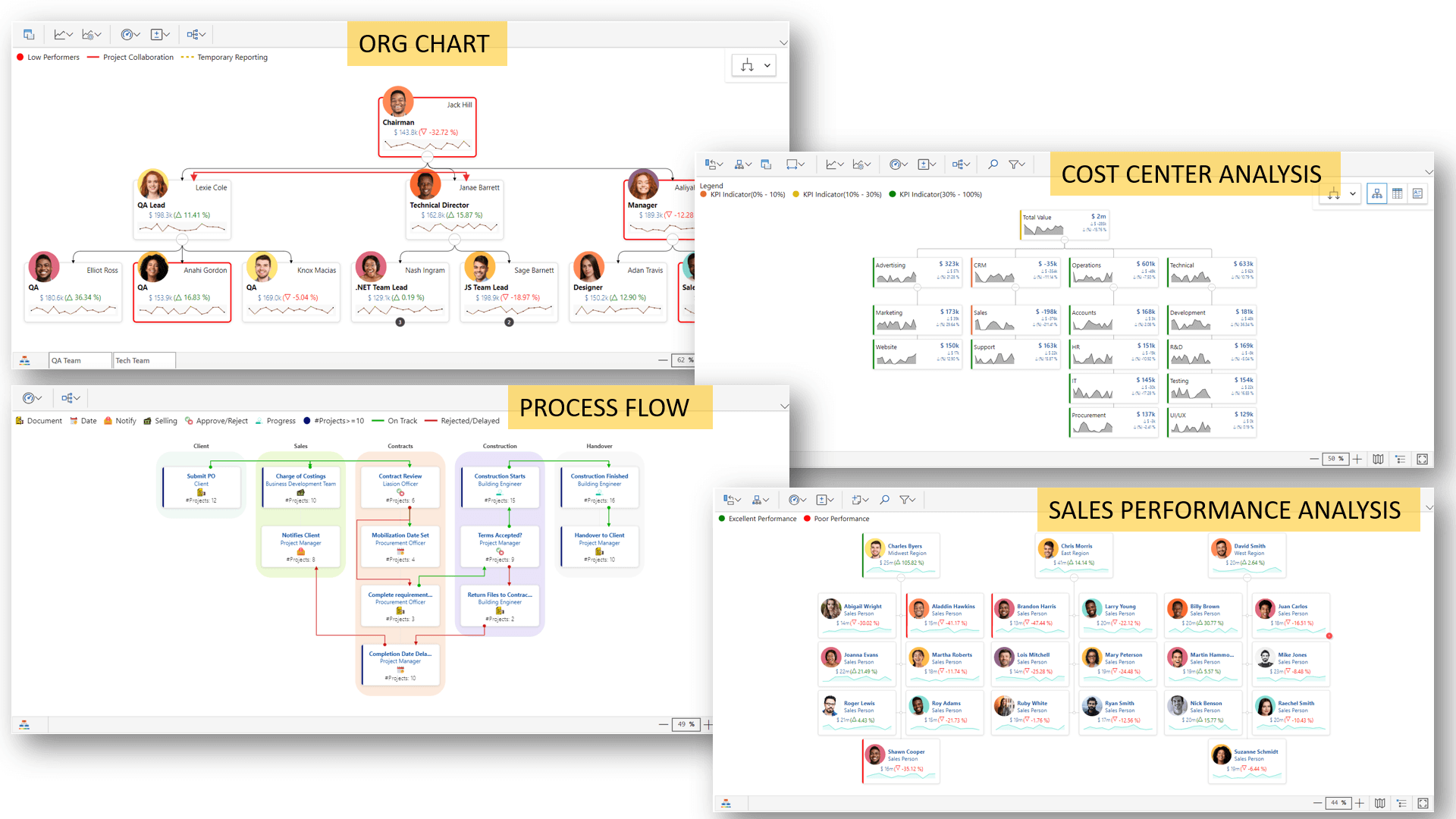
Task: Select the Charles Byers Midwest Region card
Action: click(x=901, y=554)
